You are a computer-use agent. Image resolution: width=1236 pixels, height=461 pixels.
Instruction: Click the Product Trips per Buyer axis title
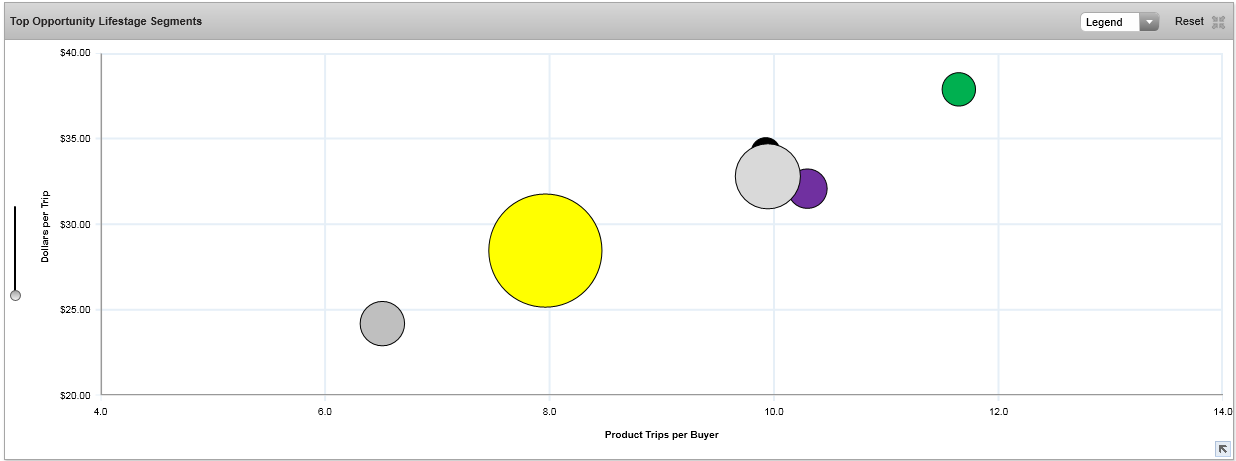point(661,435)
